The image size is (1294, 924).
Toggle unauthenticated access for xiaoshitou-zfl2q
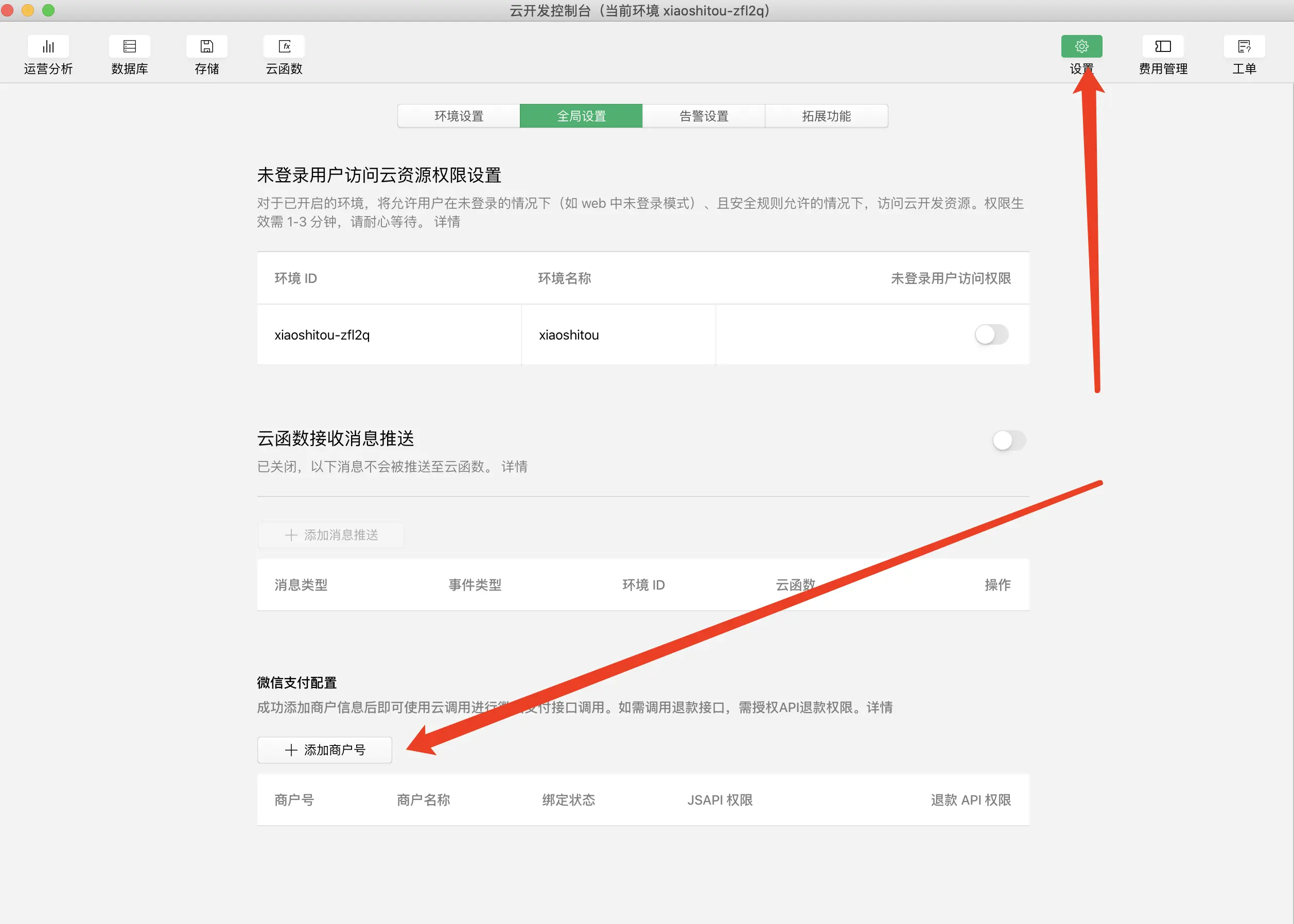(991, 334)
